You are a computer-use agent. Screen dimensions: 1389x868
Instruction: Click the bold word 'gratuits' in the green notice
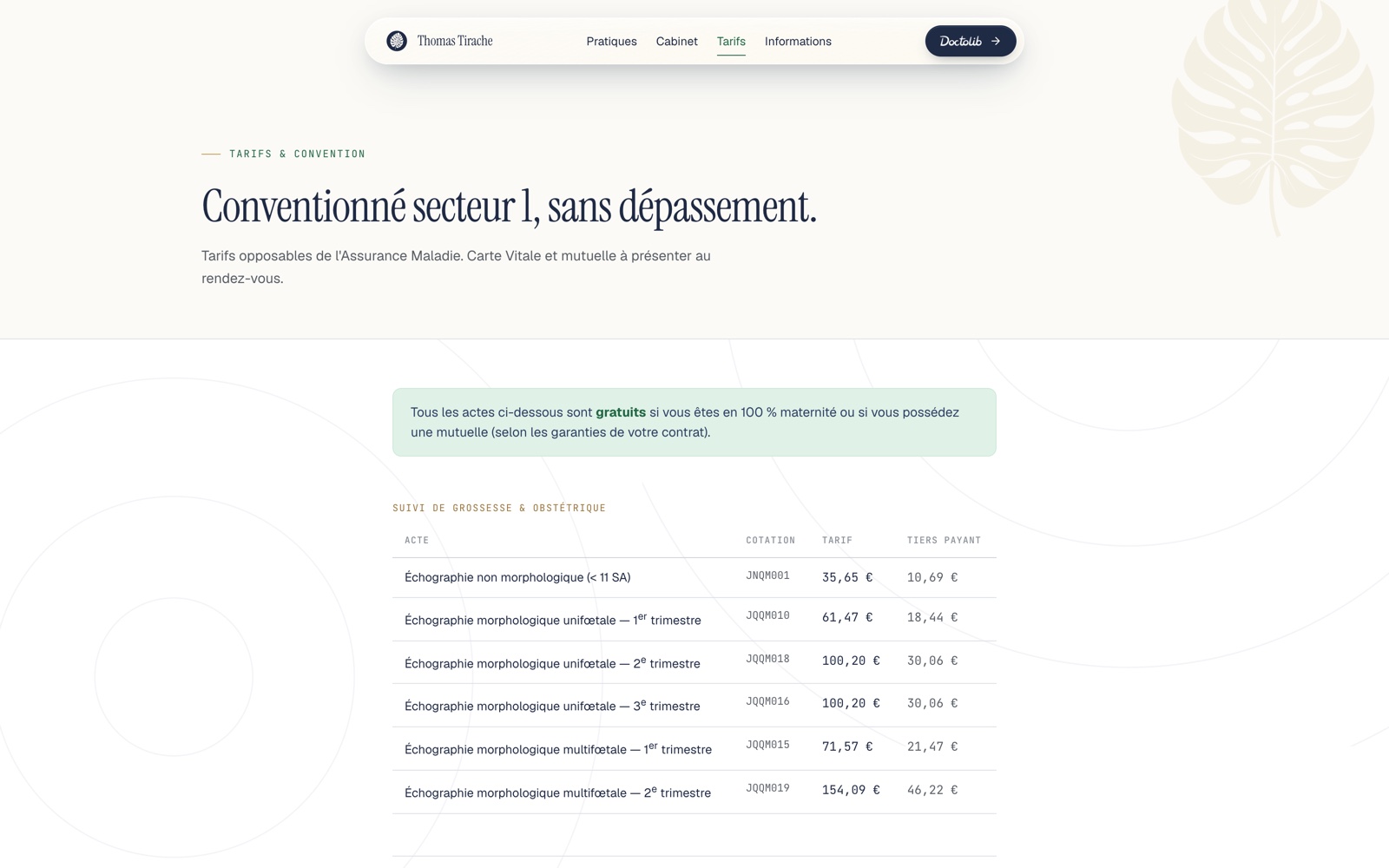tap(621, 412)
